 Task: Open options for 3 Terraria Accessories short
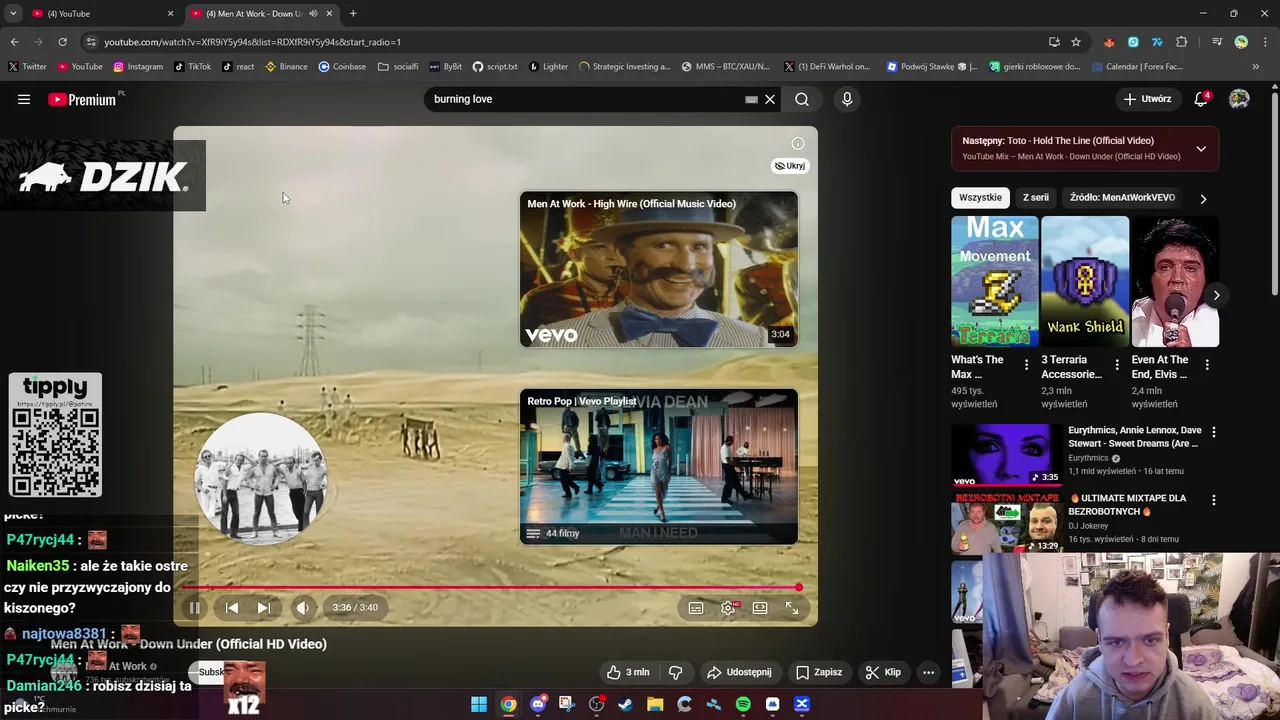[1116, 365]
